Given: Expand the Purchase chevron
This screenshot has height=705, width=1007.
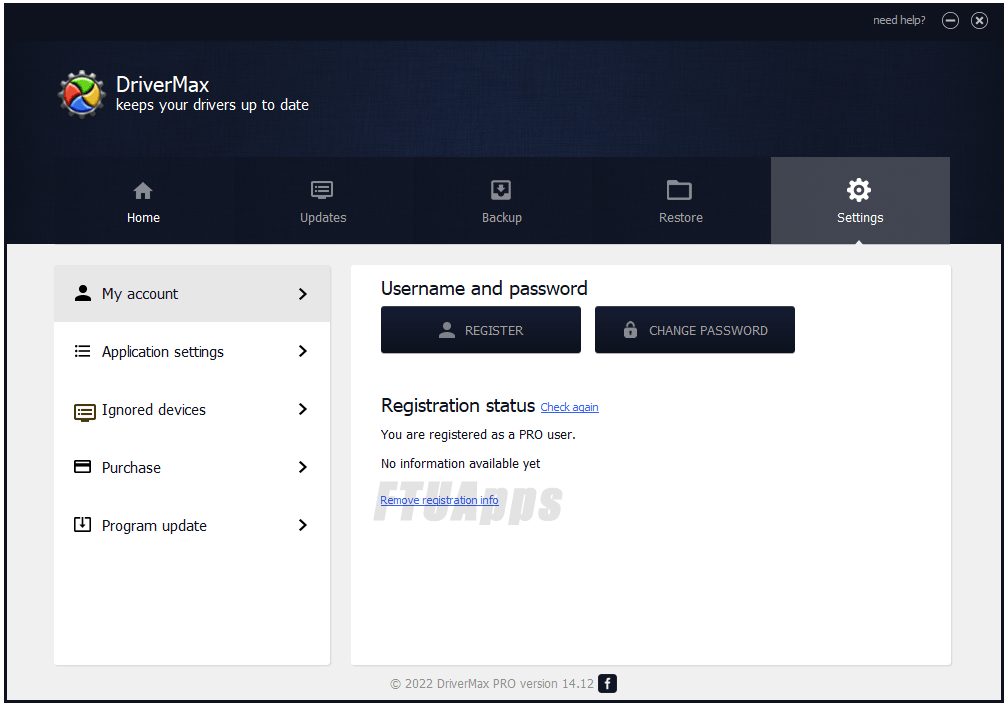Looking at the screenshot, I should point(302,467).
